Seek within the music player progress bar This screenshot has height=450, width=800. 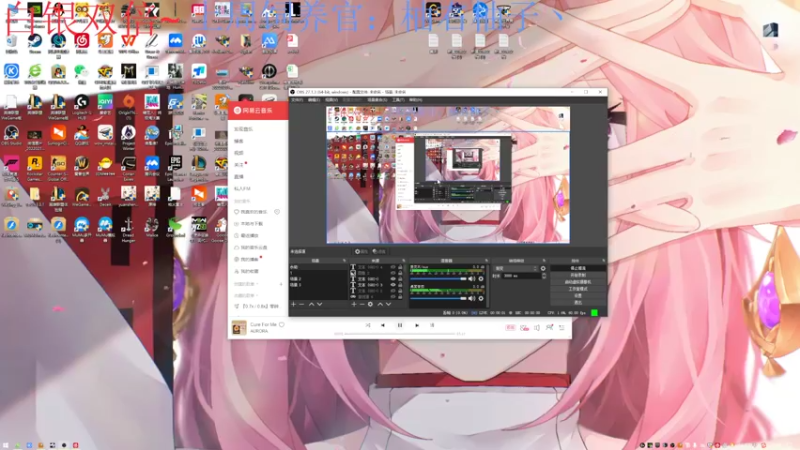click(x=399, y=334)
